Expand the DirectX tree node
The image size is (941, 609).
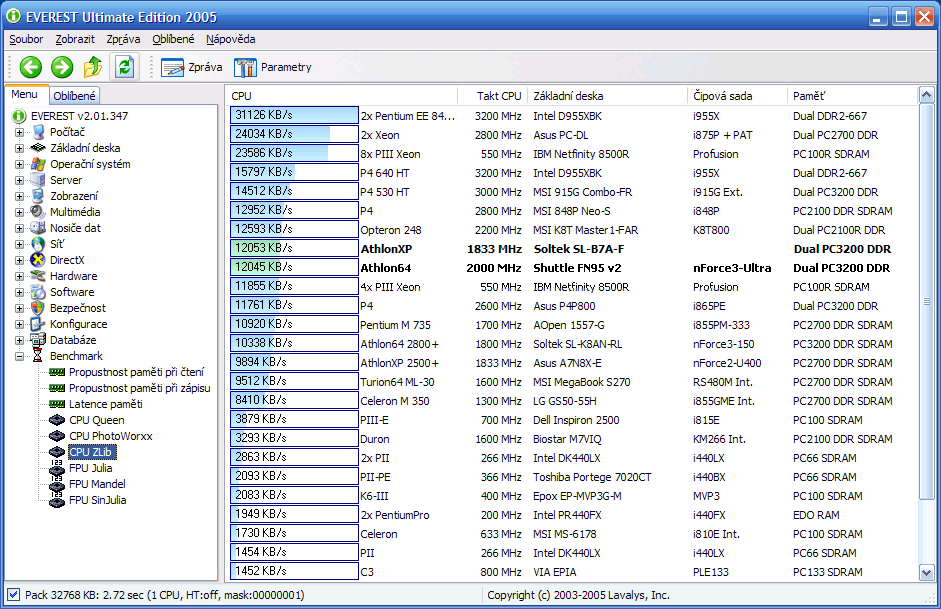pyautogui.click(x=20, y=260)
